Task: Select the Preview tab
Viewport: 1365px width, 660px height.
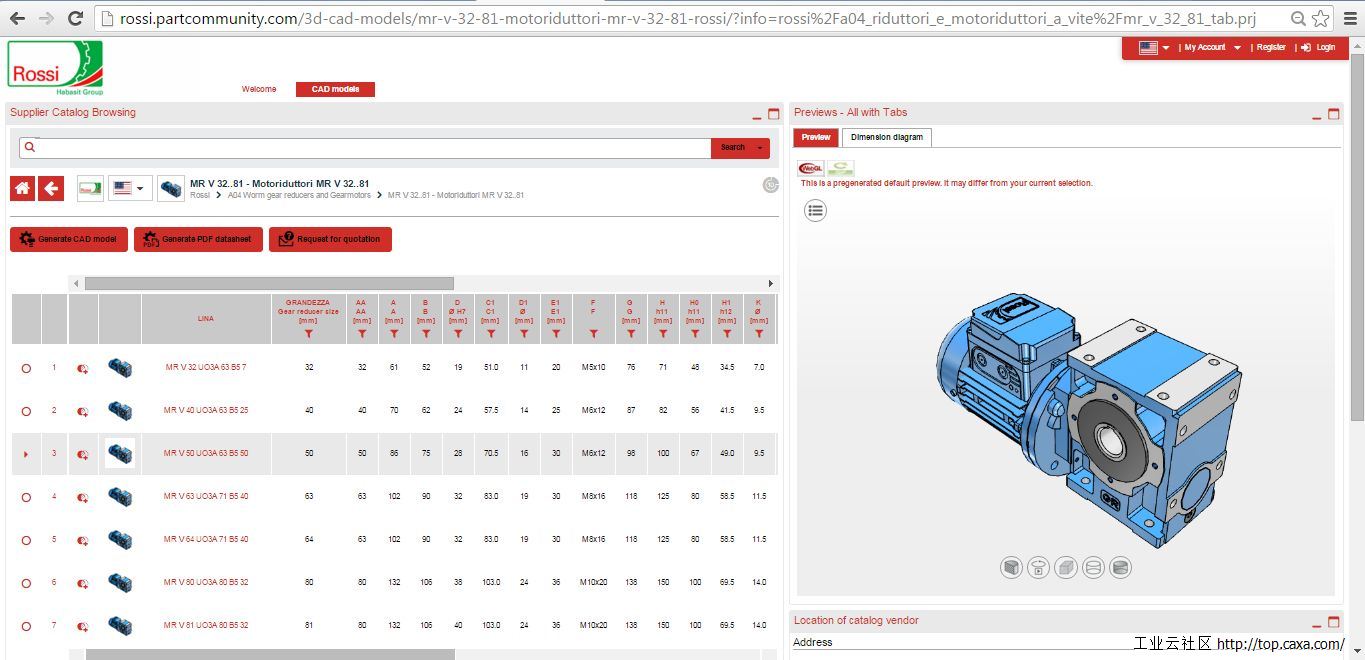Action: coord(816,137)
